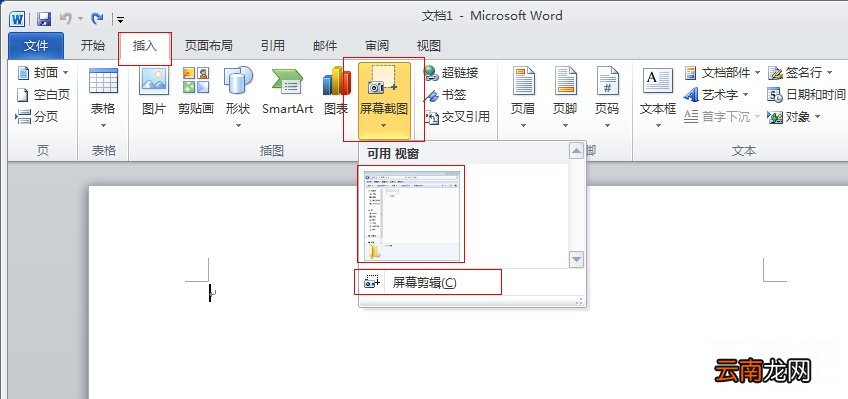Open the 对象 object menu
This screenshot has width=848, height=399.
794,116
